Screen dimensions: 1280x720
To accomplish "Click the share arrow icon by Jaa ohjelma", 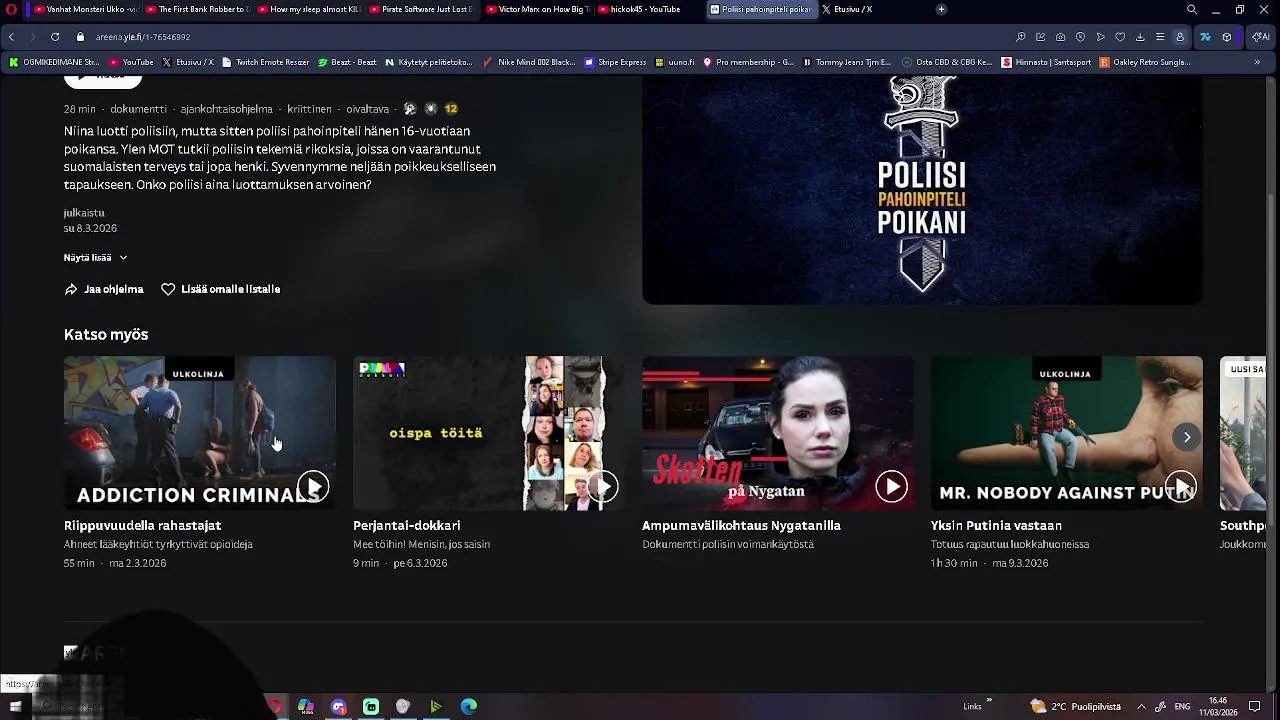I will point(71,289).
